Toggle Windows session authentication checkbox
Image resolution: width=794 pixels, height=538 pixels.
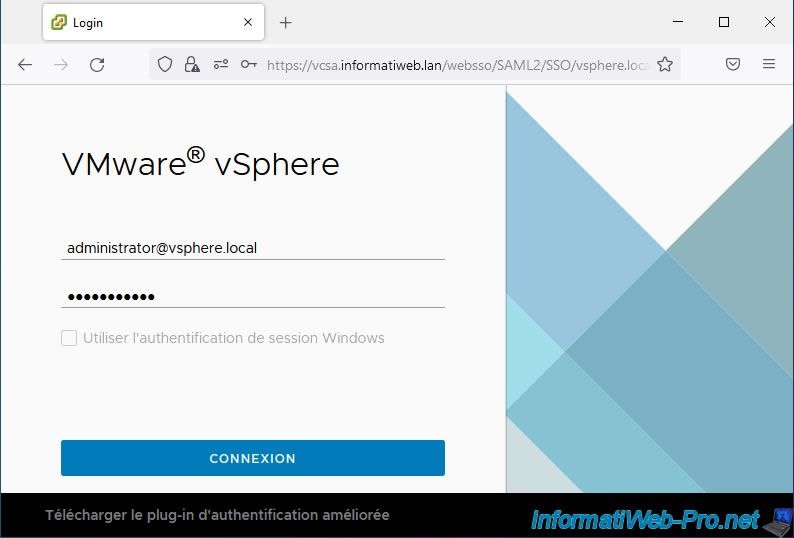point(69,338)
